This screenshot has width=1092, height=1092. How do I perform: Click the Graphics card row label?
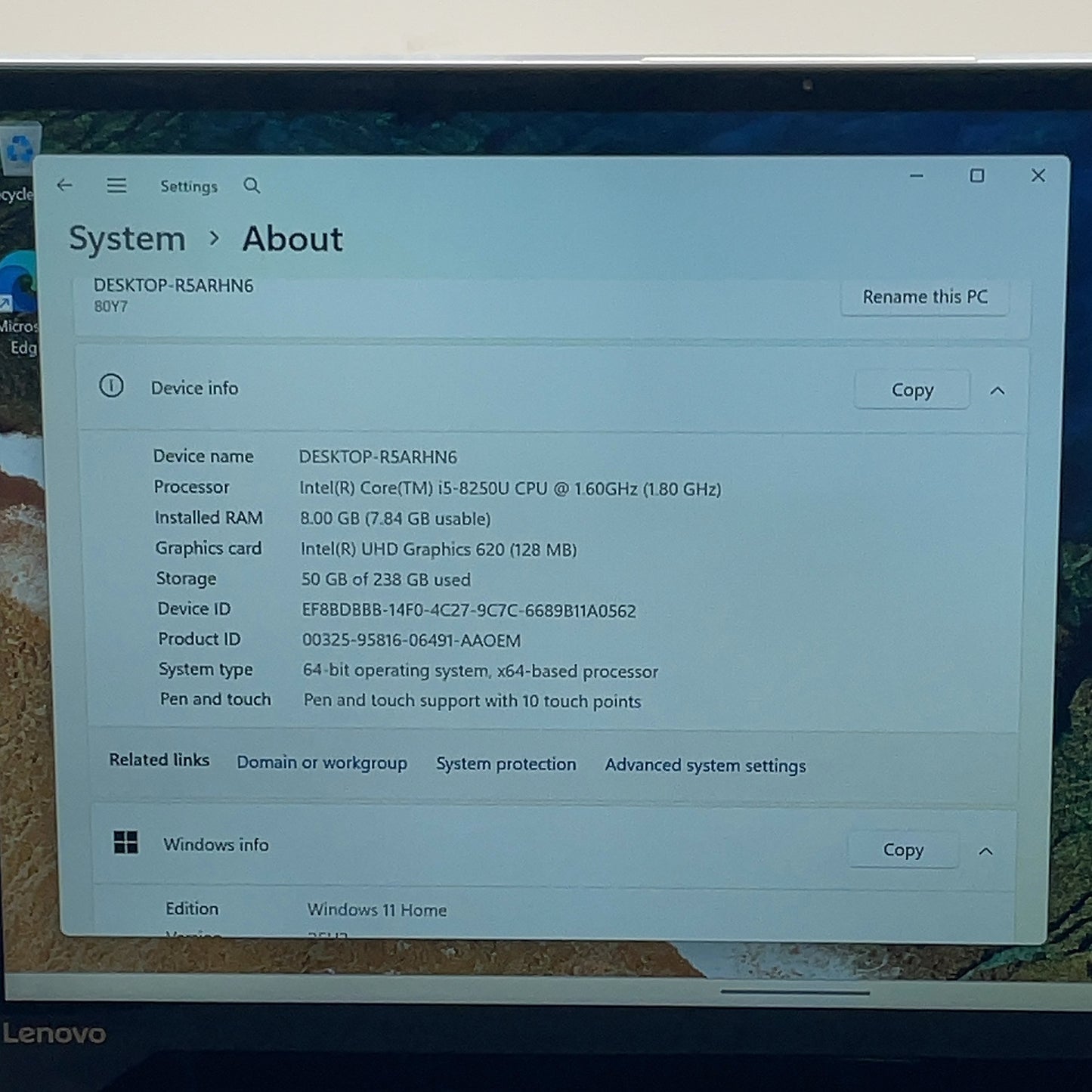[x=208, y=549]
